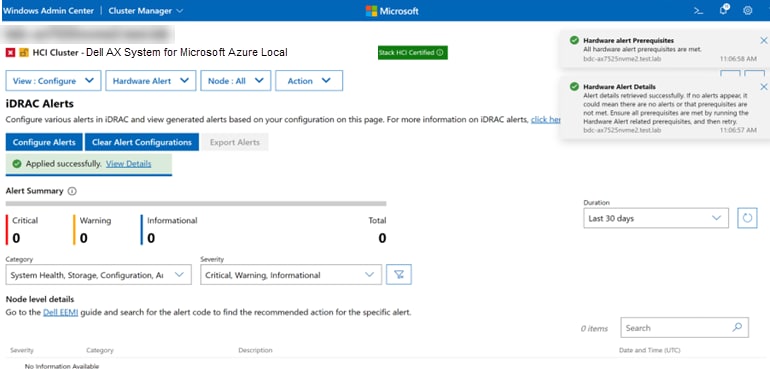Open the Category filter dropdown
Image resolution: width=770 pixels, height=369 pixels.
[x=98, y=275]
